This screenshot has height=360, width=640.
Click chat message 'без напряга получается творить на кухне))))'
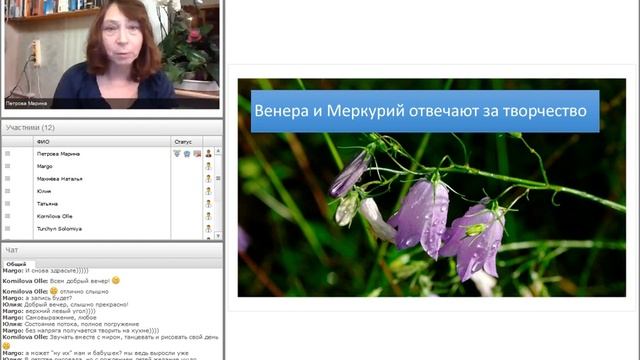coord(92,331)
